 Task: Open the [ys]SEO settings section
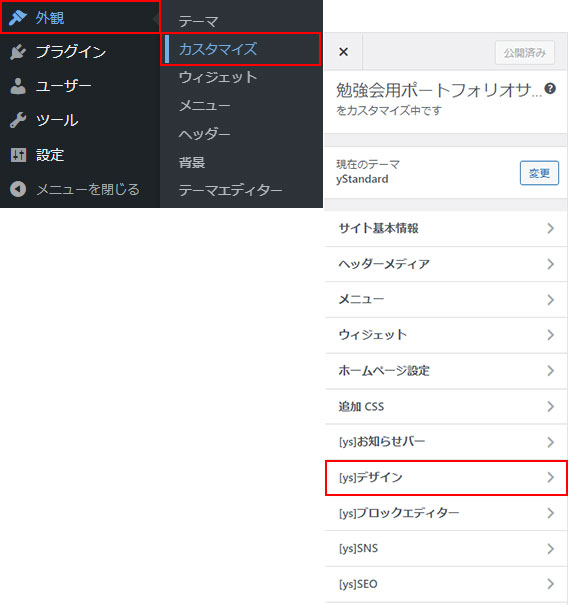click(446, 584)
